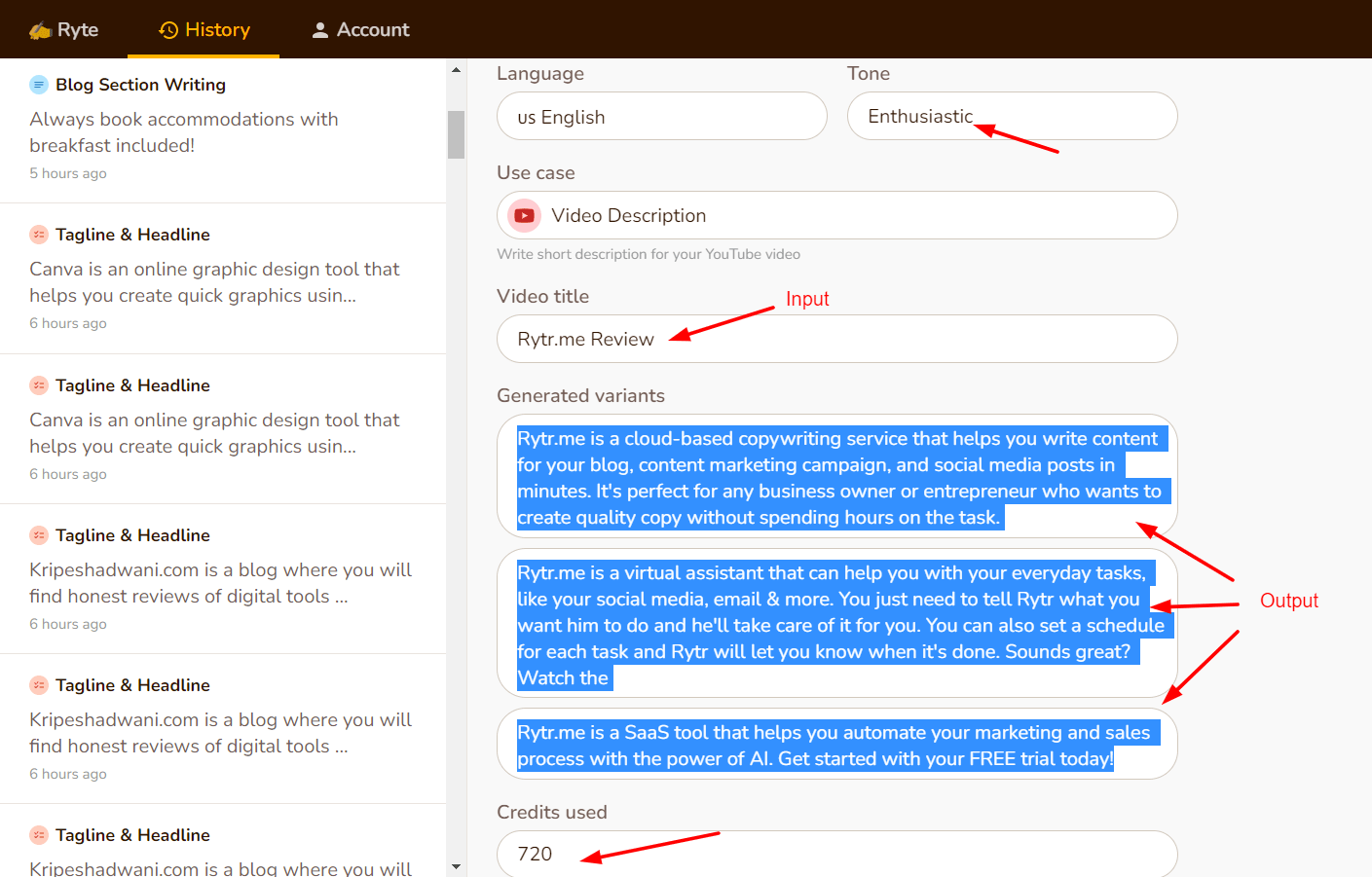
Task: Open the Account tab
Action: pyautogui.click(x=360, y=30)
